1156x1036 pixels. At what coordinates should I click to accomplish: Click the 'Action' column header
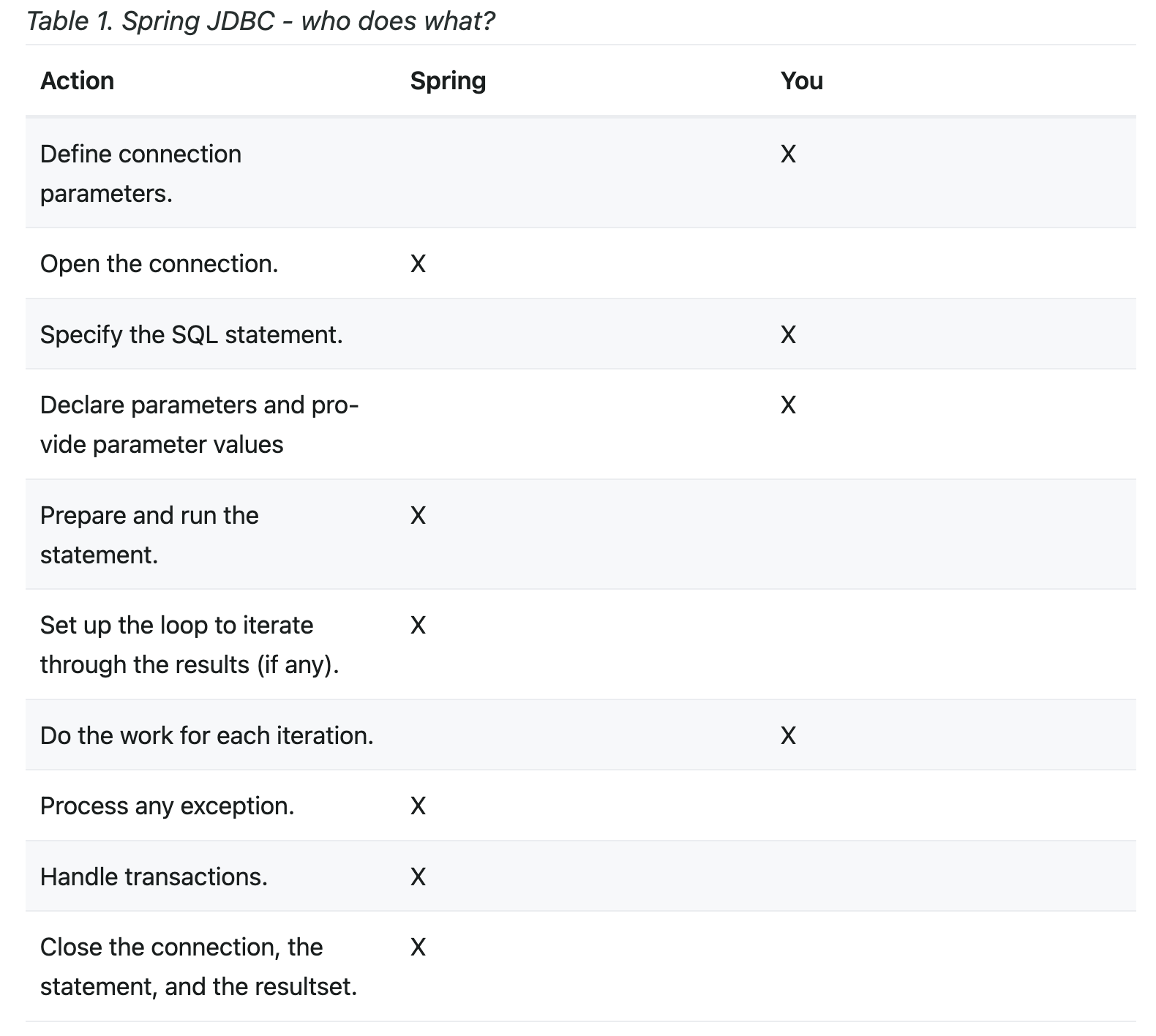(x=77, y=80)
